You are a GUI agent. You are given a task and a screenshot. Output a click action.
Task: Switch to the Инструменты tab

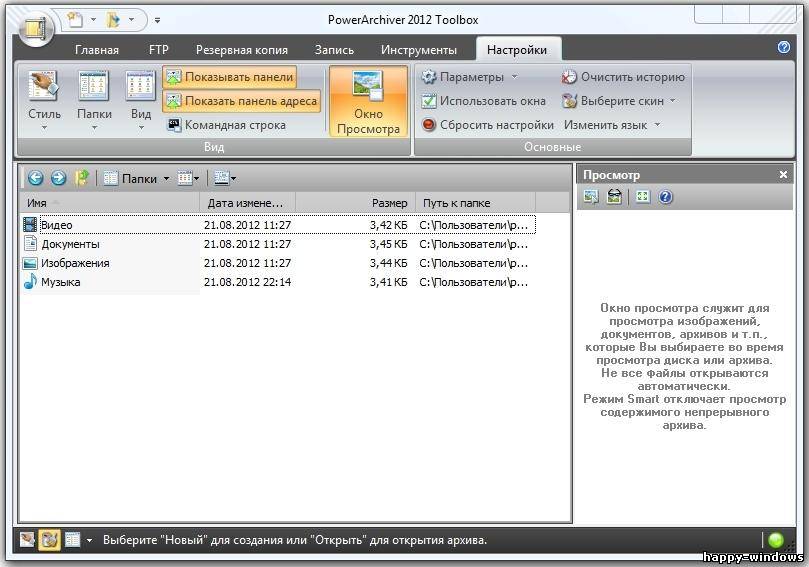[x=418, y=50]
